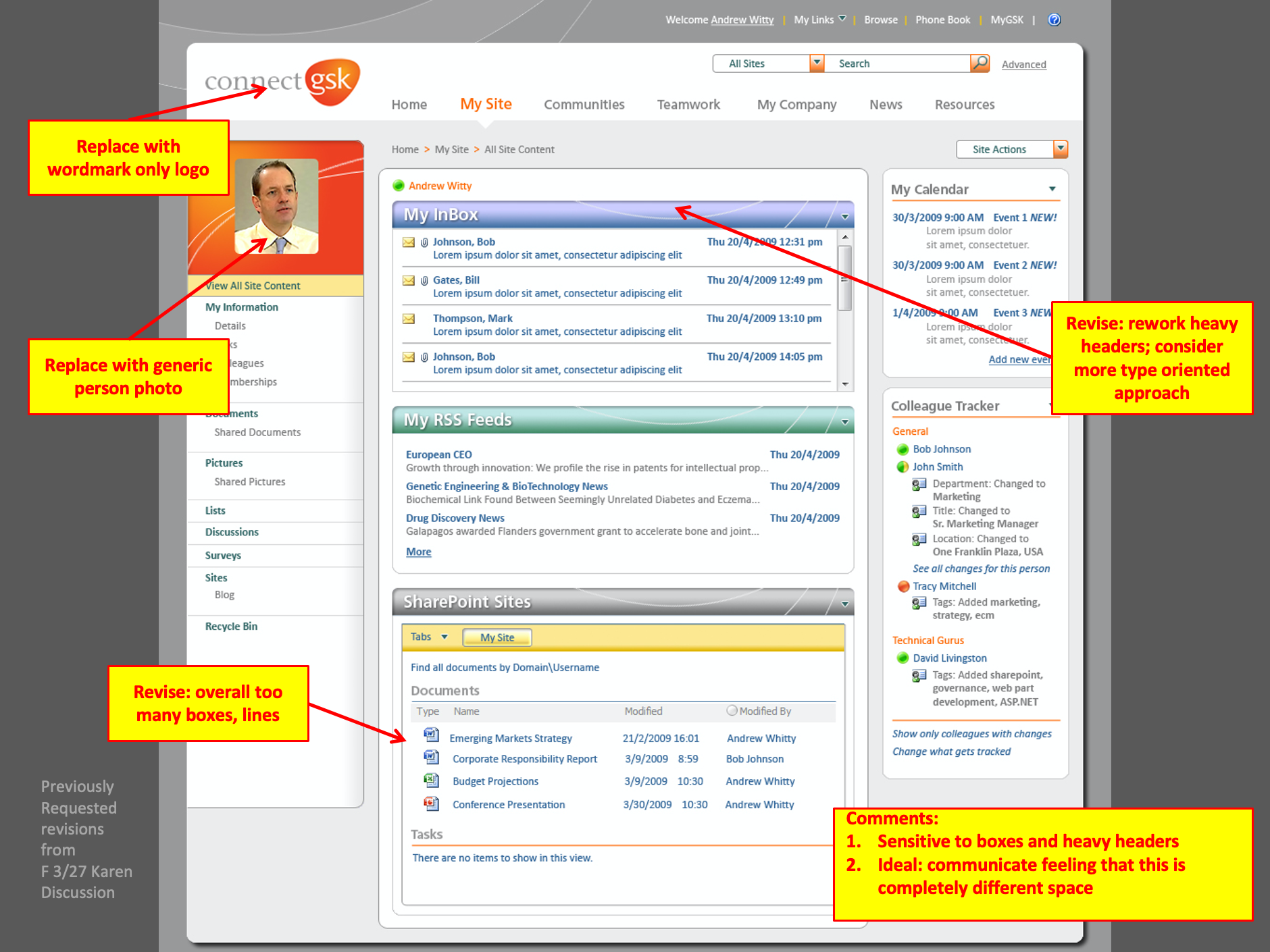Click presence icon next to Bob Johnson

(903, 450)
